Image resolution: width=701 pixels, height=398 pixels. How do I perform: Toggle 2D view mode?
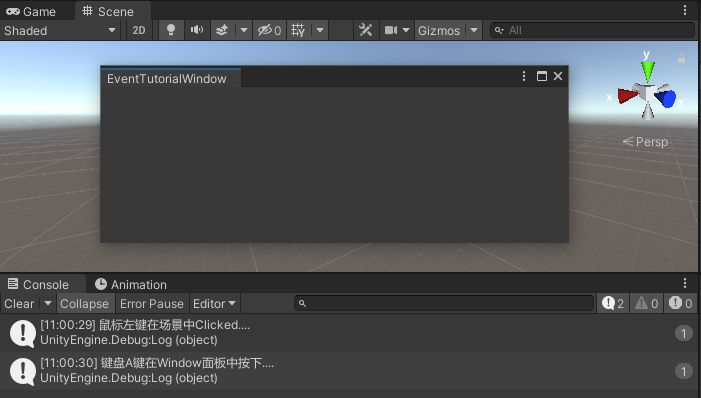(x=139, y=30)
